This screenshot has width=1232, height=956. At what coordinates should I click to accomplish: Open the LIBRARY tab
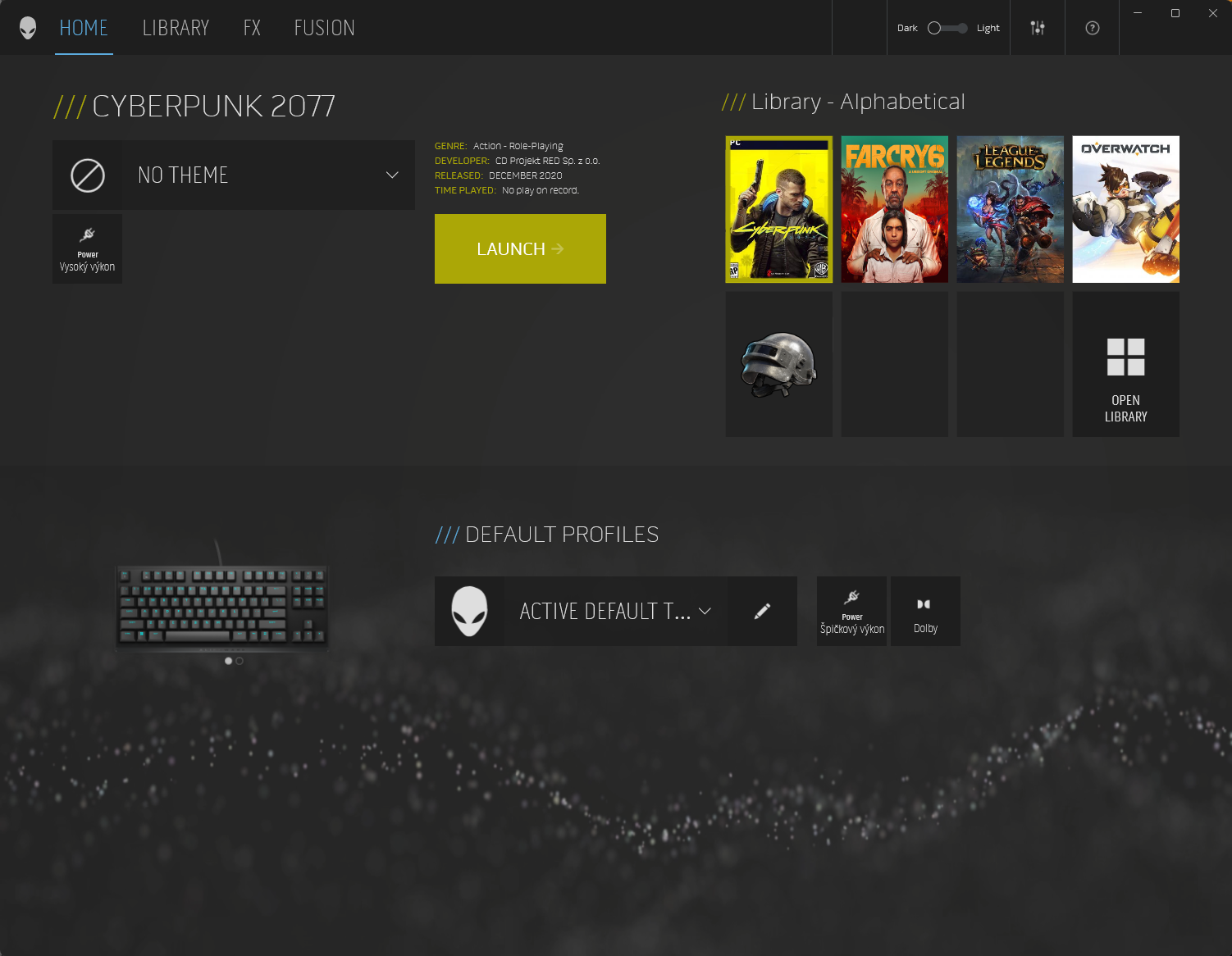pos(176,28)
